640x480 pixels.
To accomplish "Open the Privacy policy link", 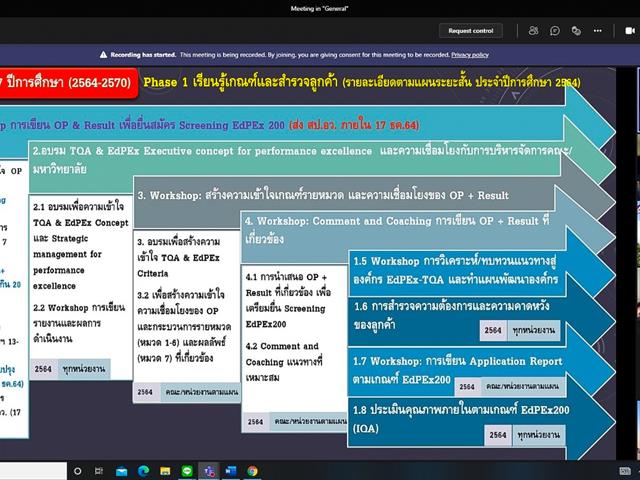I will point(470,55).
